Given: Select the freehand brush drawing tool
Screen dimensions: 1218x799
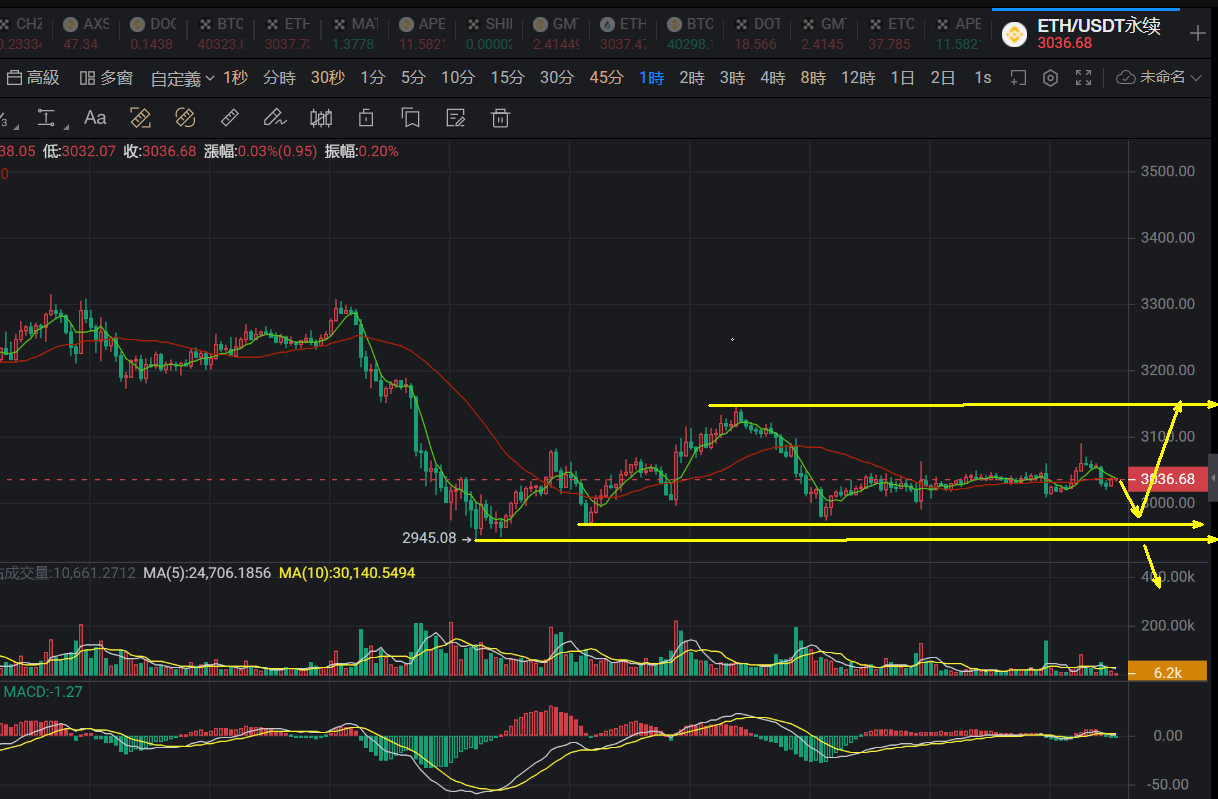Looking at the screenshot, I should click(x=274, y=118).
